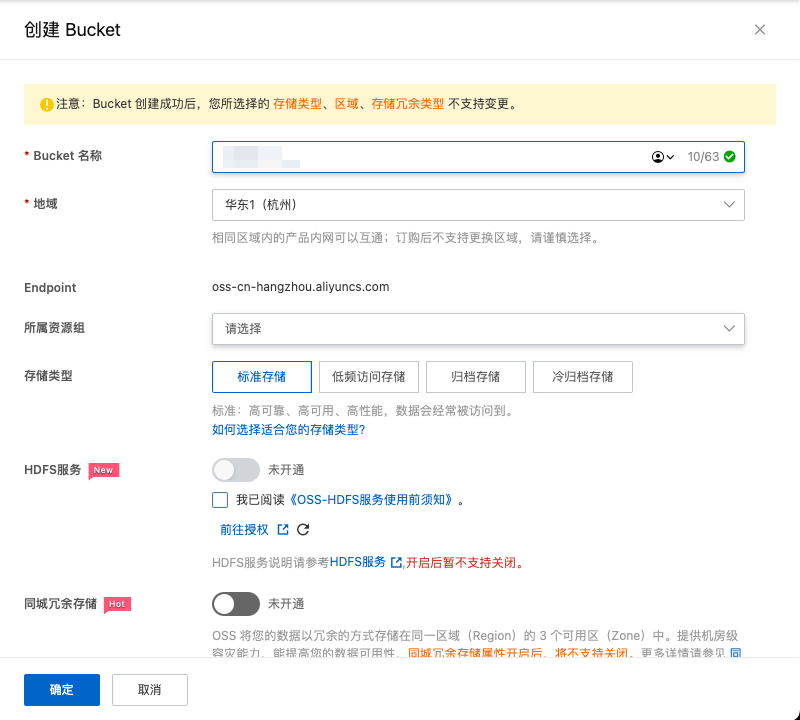The image size is (800, 720).
Task: Click the 未开通 label next to 同城冗余存储 switch
Action: (x=286, y=604)
